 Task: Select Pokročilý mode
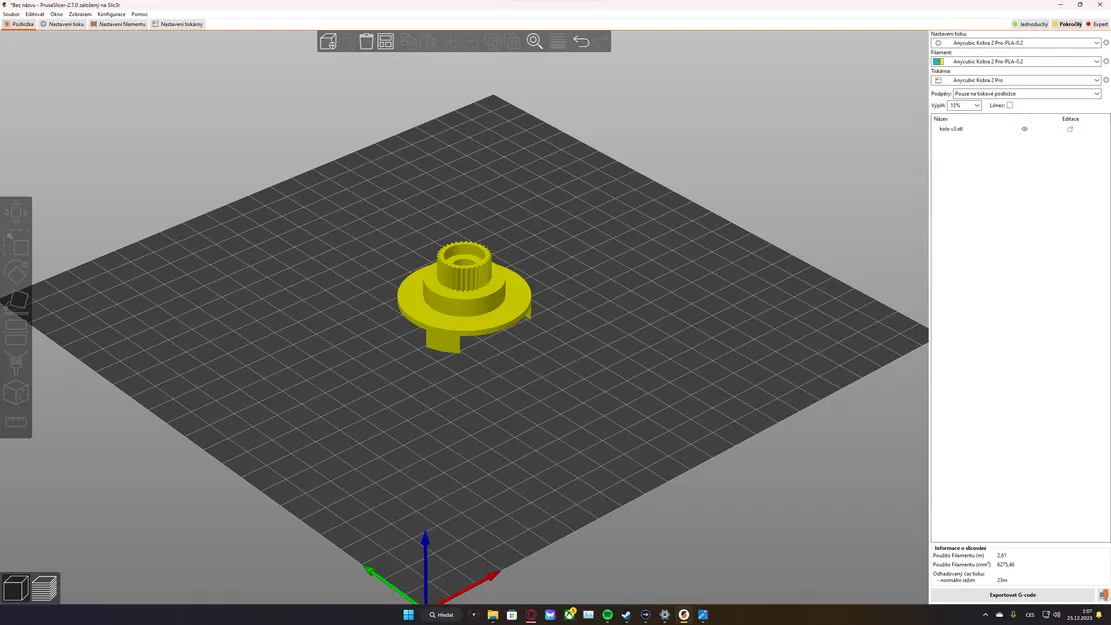[1067, 24]
